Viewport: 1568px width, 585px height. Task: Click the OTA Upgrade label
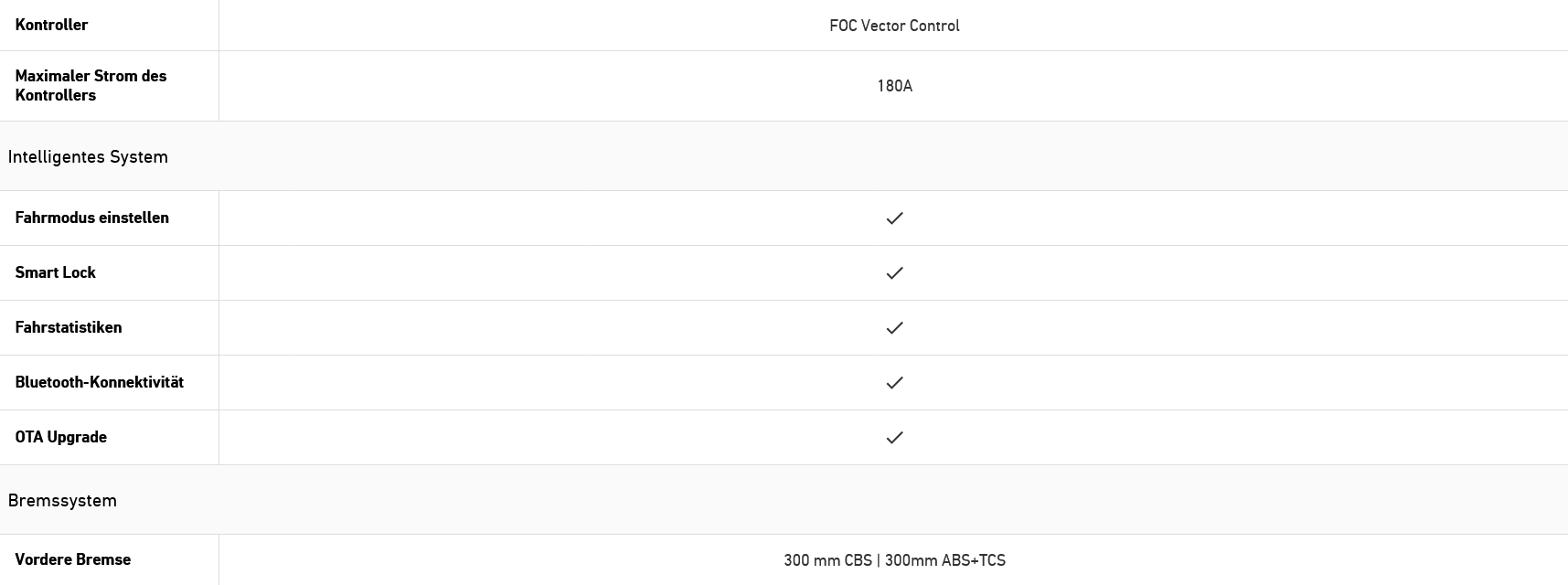click(60, 437)
